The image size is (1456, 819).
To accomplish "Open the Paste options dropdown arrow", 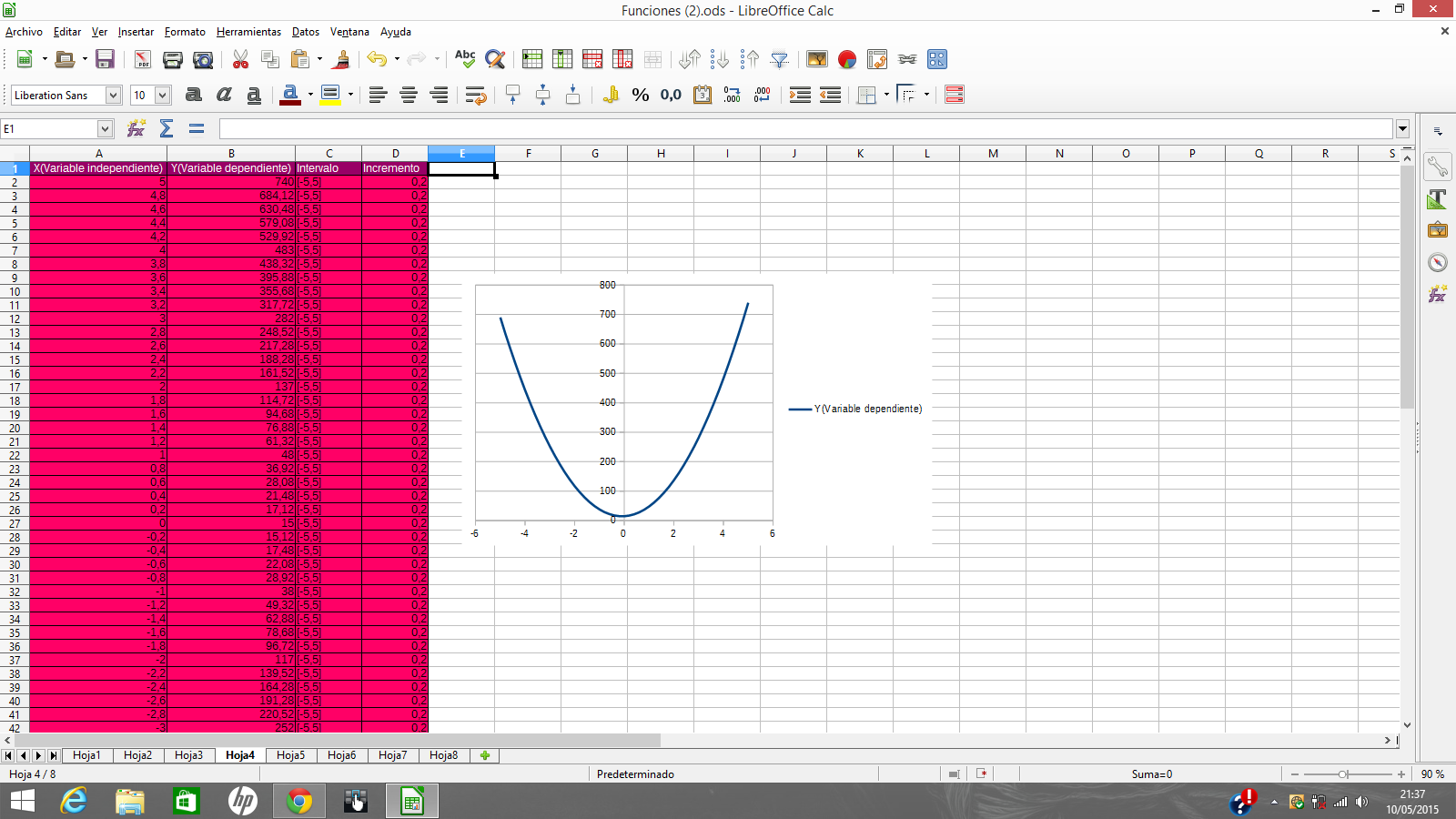I will [319, 59].
